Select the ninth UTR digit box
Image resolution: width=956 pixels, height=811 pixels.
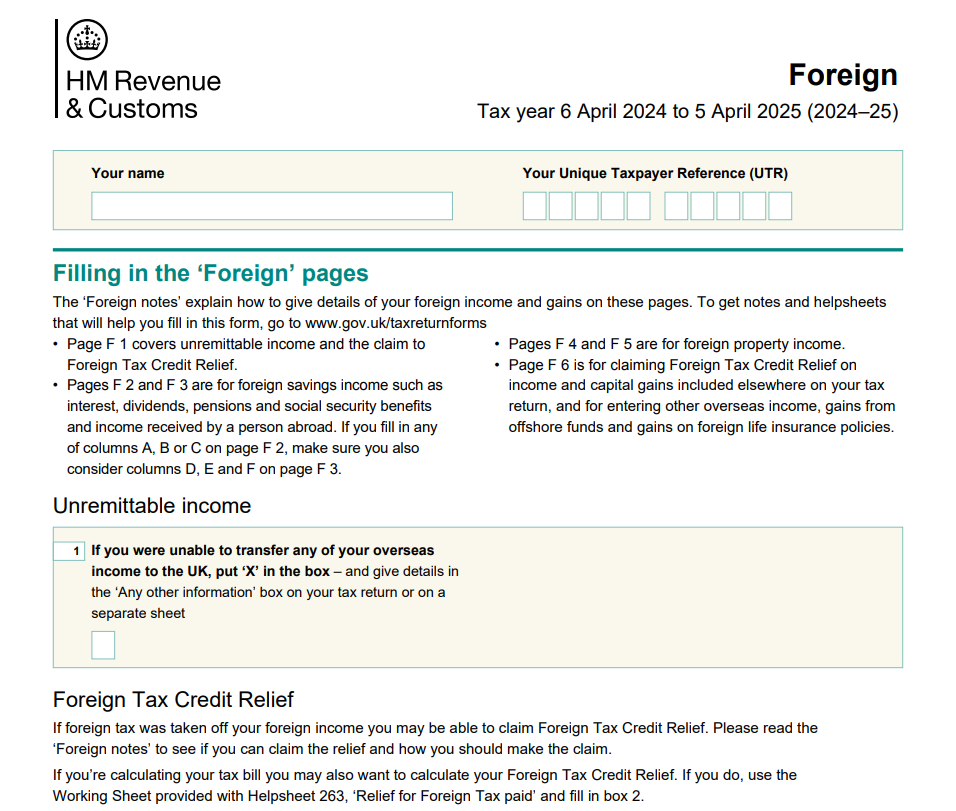point(754,206)
